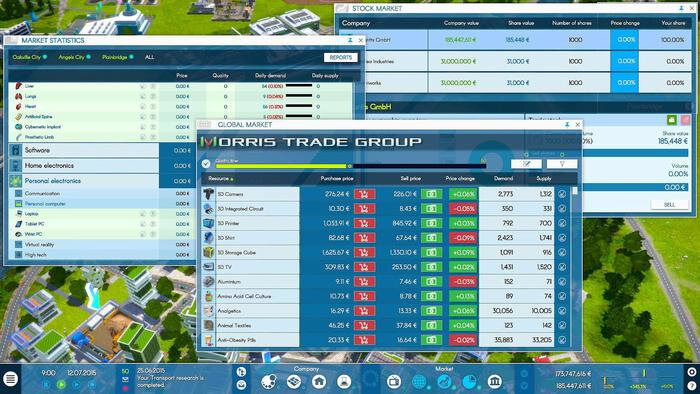The width and height of the screenshot is (700, 394).
Task: Click the REPORTS button
Action: click(x=341, y=58)
